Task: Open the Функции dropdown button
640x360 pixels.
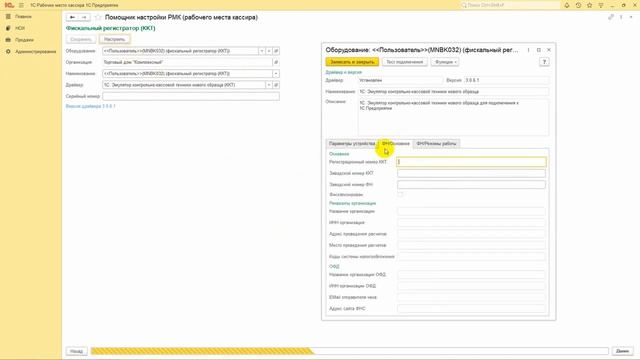Action: (x=445, y=62)
